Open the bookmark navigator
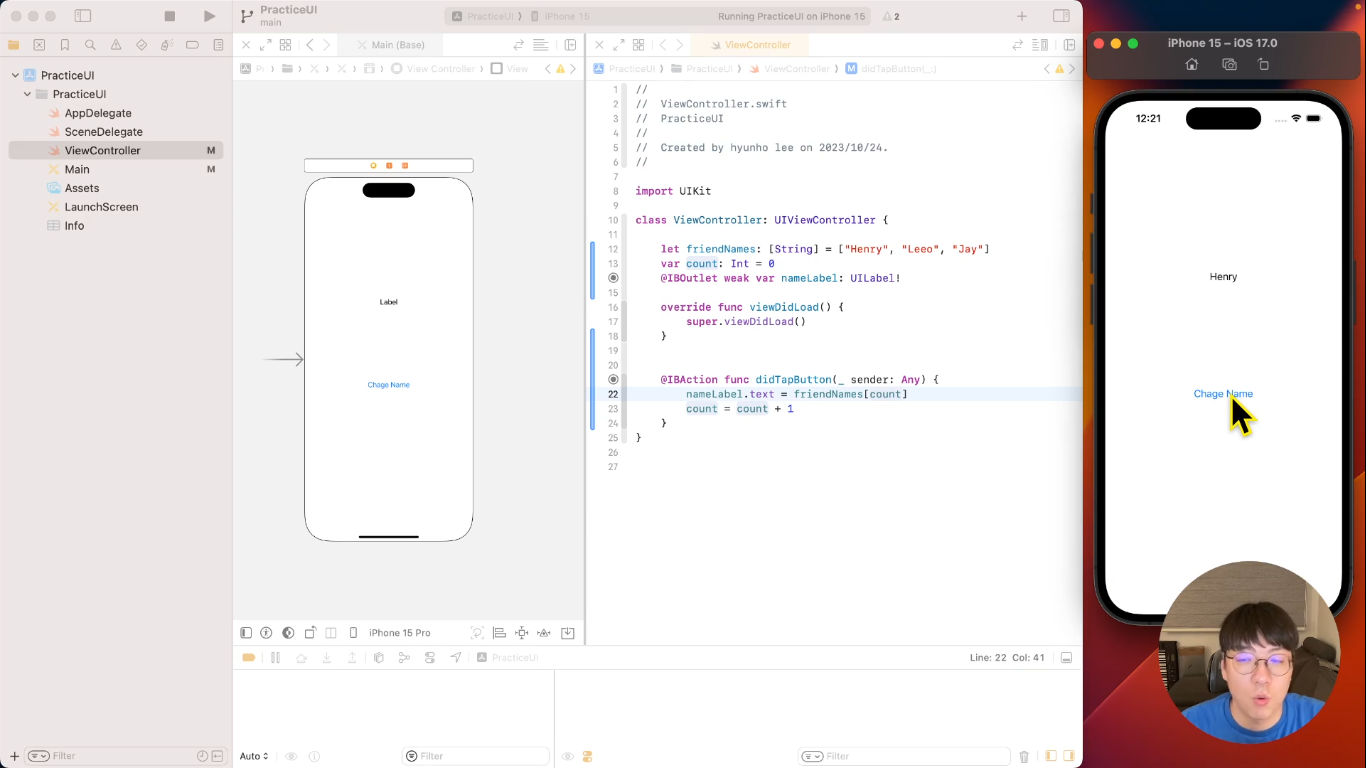This screenshot has height=768, width=1366. tap(65, 45)
